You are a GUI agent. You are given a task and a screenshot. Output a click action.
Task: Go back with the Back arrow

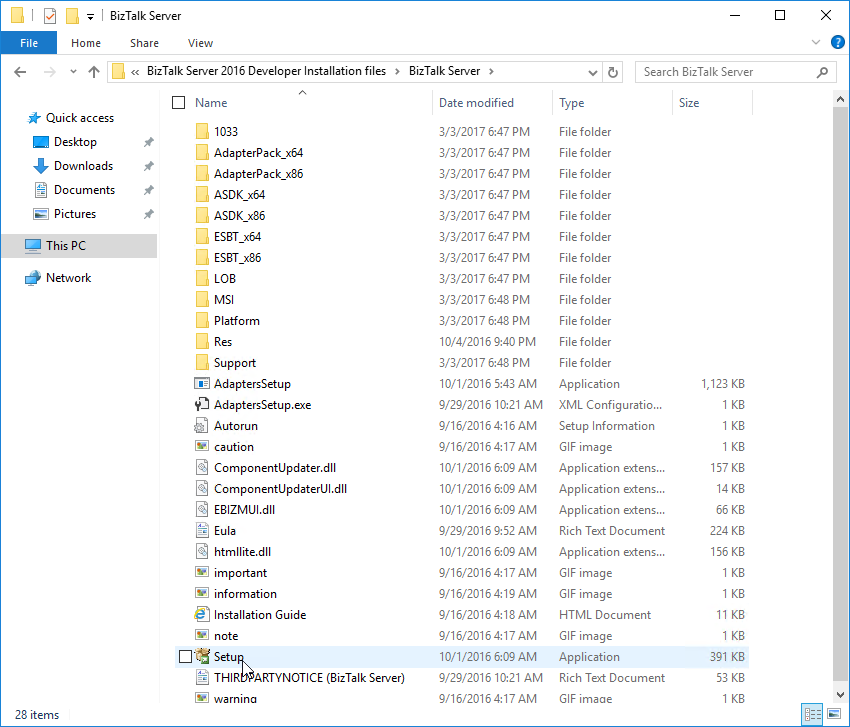point(20,72)
